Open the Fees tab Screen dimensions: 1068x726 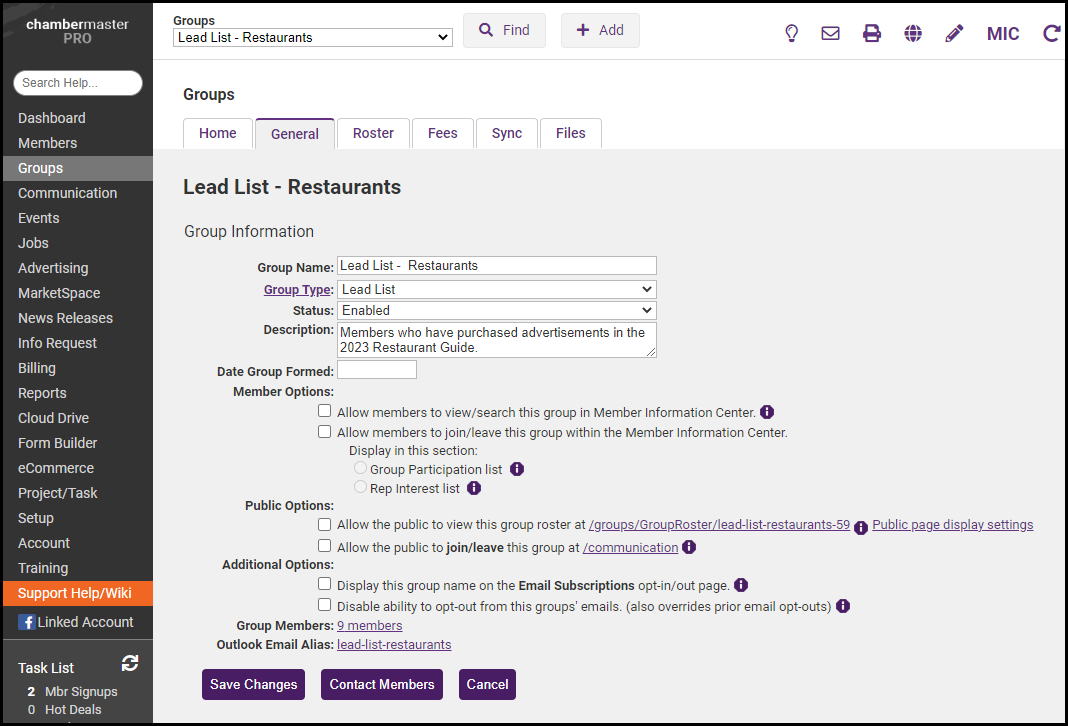coord(442,133)
